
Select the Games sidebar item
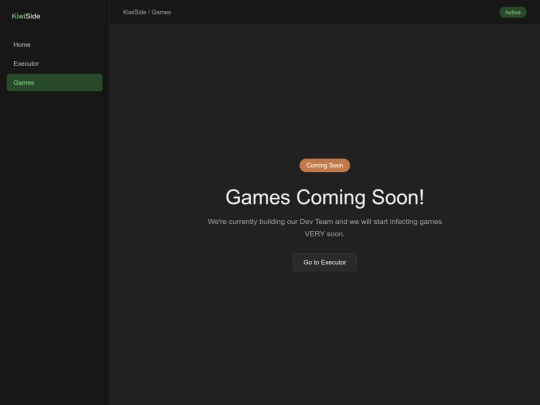(x=54, y=83)
